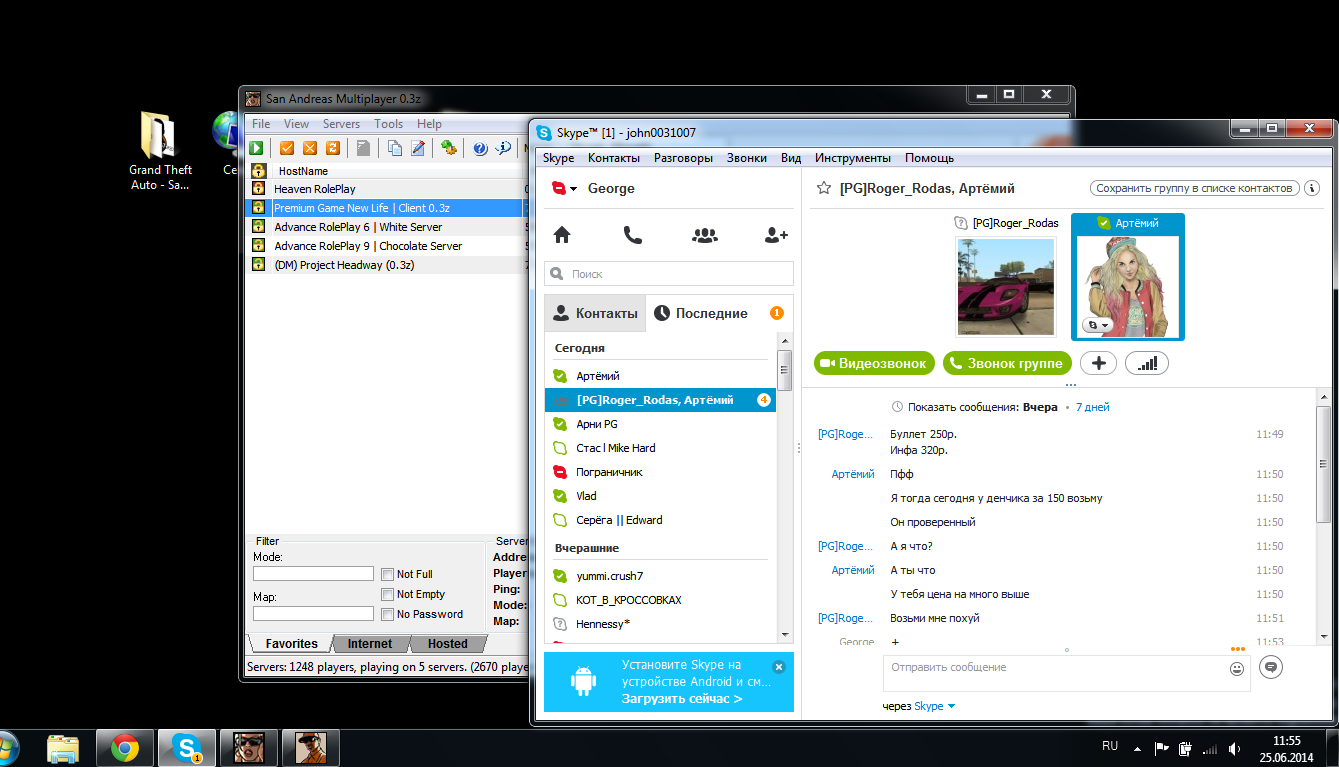Click the Copy Server Info icon

394,148
